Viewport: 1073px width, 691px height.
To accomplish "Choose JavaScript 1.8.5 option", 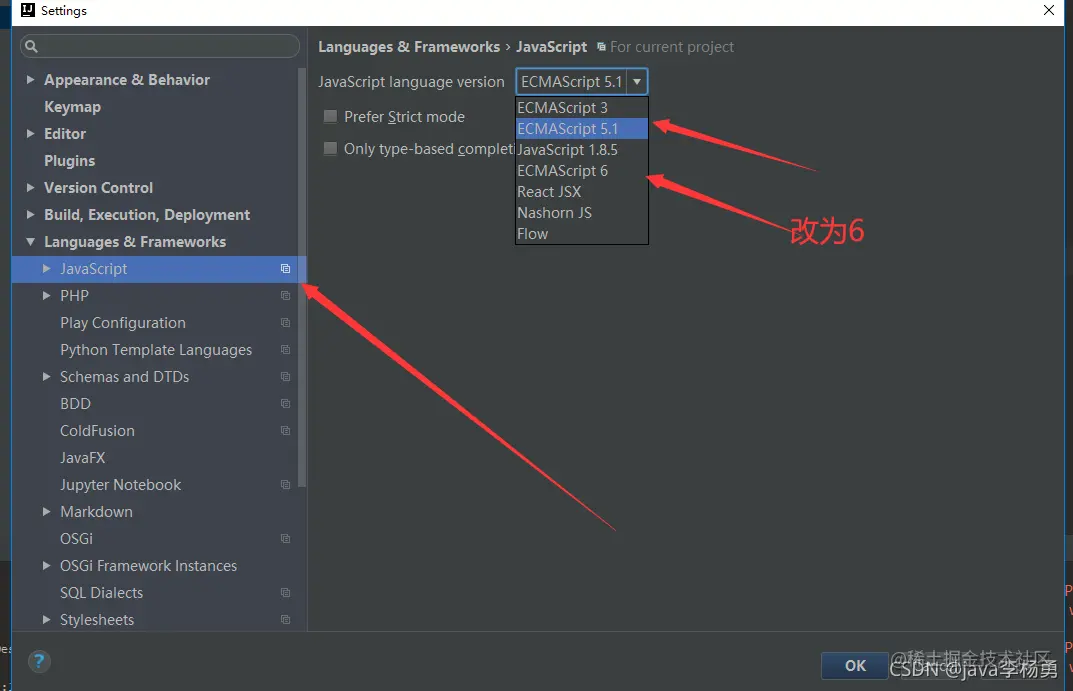I will point(582,150).
